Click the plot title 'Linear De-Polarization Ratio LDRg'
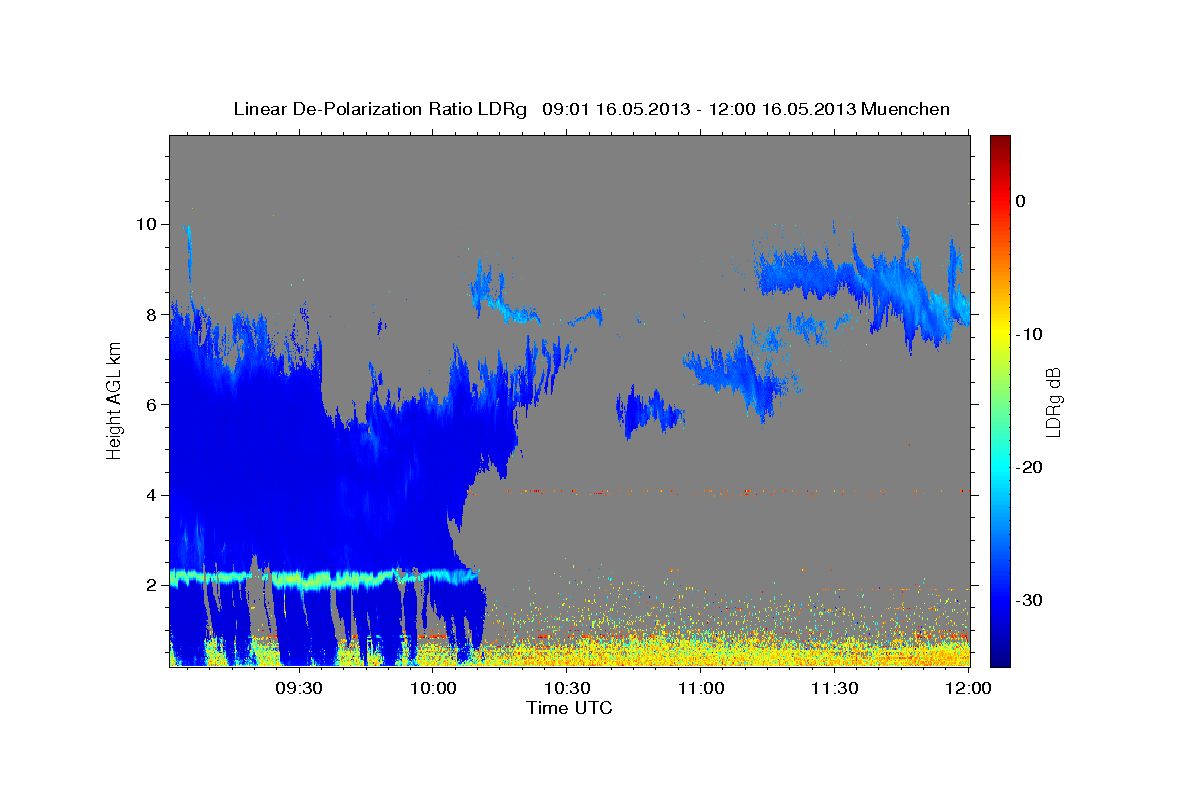This screenshot has width=1200, height=800. coord(379,109)
